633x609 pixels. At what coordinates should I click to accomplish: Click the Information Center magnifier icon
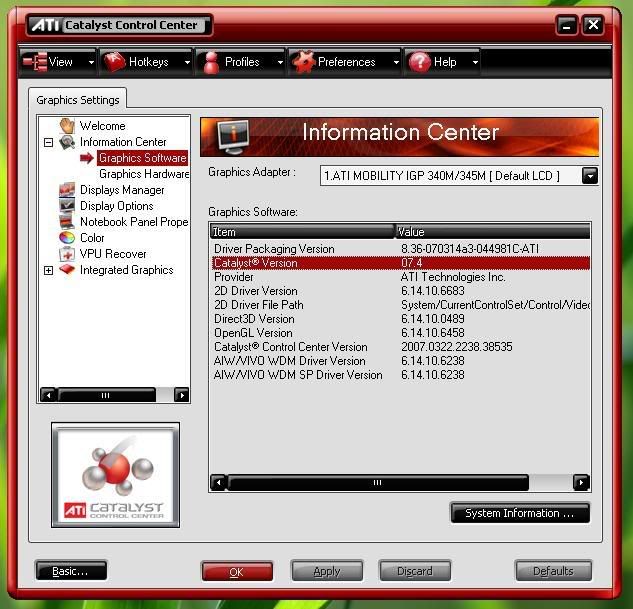pyautogui.click(x=67, y=142)
